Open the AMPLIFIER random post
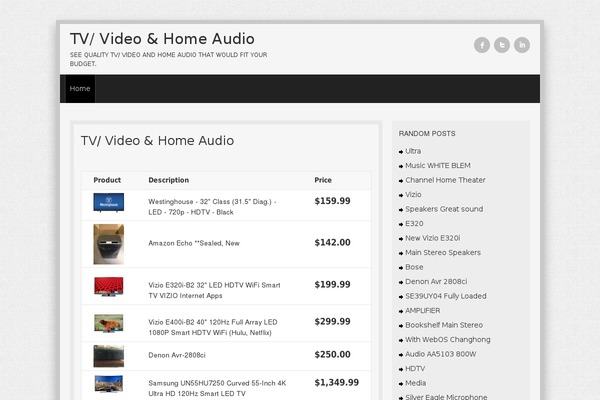The height and width of the screenshot is (400, 600). click(422, 311)
